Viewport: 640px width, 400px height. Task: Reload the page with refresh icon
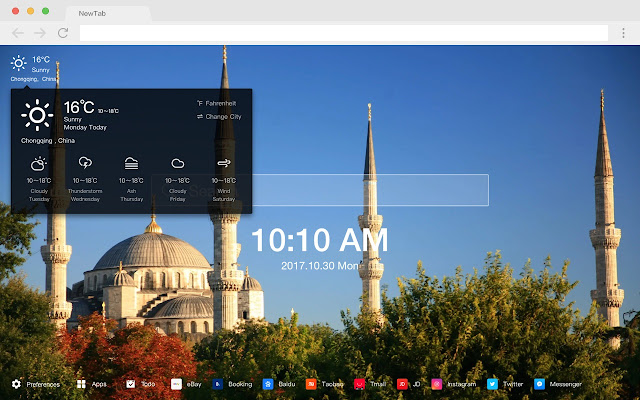(63, 33)
